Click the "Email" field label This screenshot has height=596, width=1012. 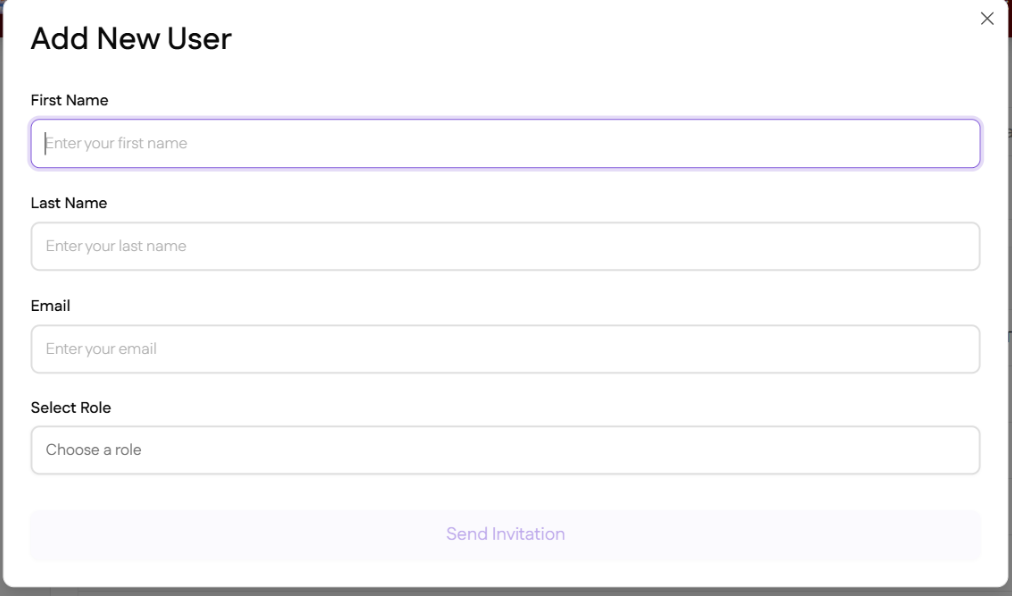point(51,306)
